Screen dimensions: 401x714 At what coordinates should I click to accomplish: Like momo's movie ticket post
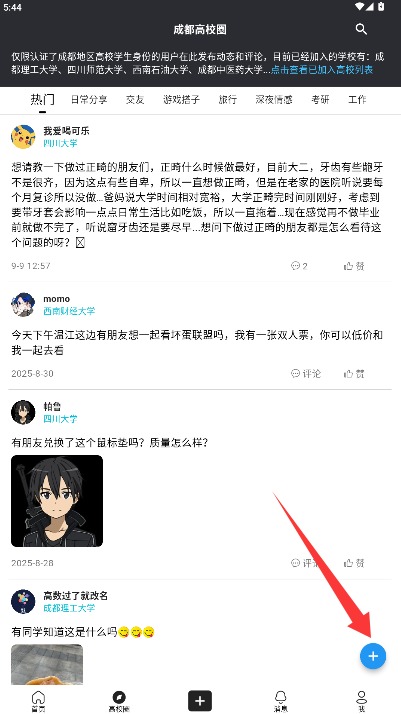point(354,374)
